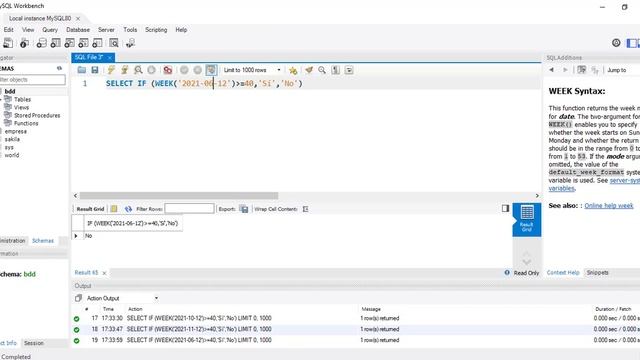Open Help menu
640x360 pixels.
point(181,30)
